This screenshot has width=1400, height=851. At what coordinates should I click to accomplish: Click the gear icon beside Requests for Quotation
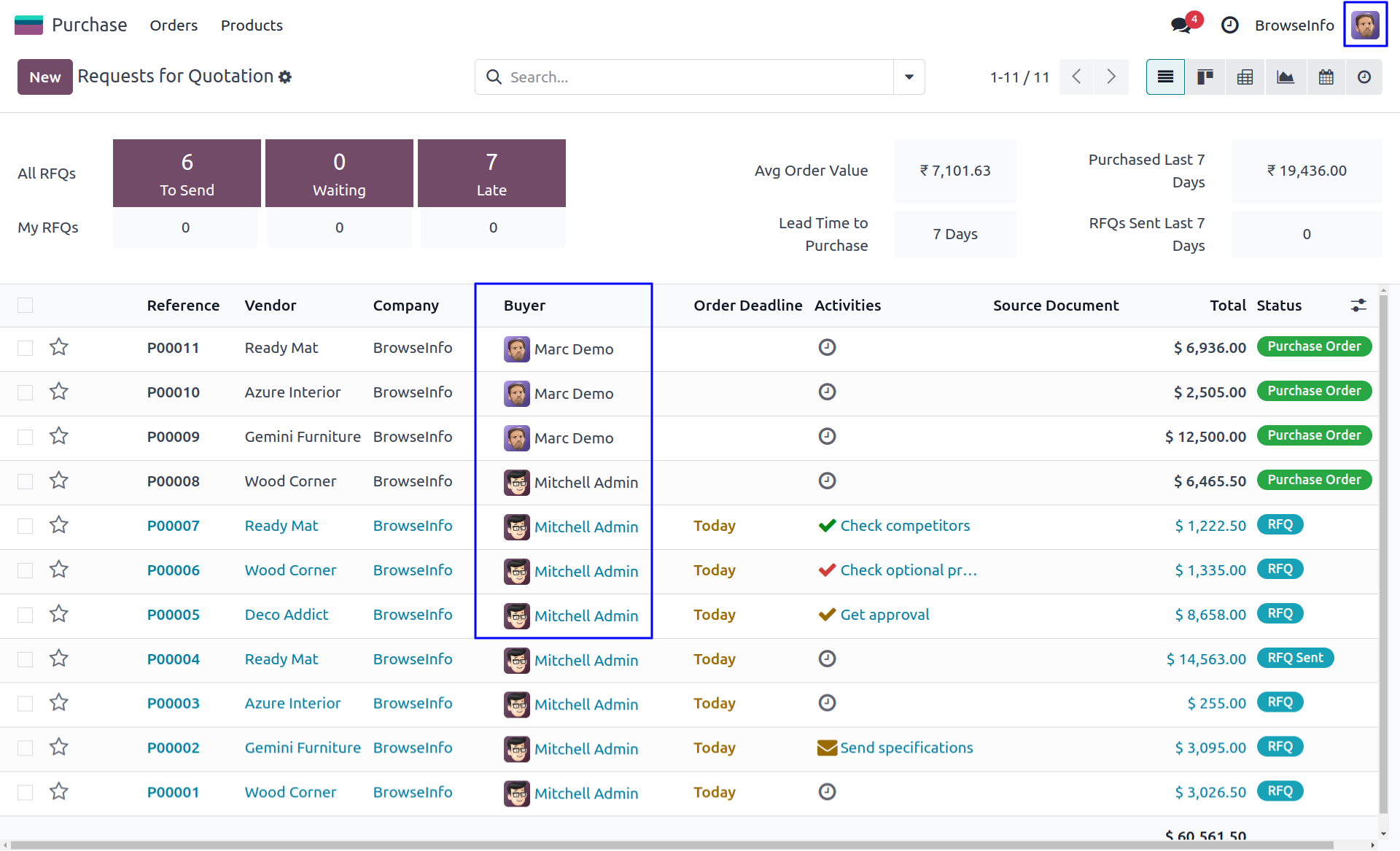click(x=285, y=77)
